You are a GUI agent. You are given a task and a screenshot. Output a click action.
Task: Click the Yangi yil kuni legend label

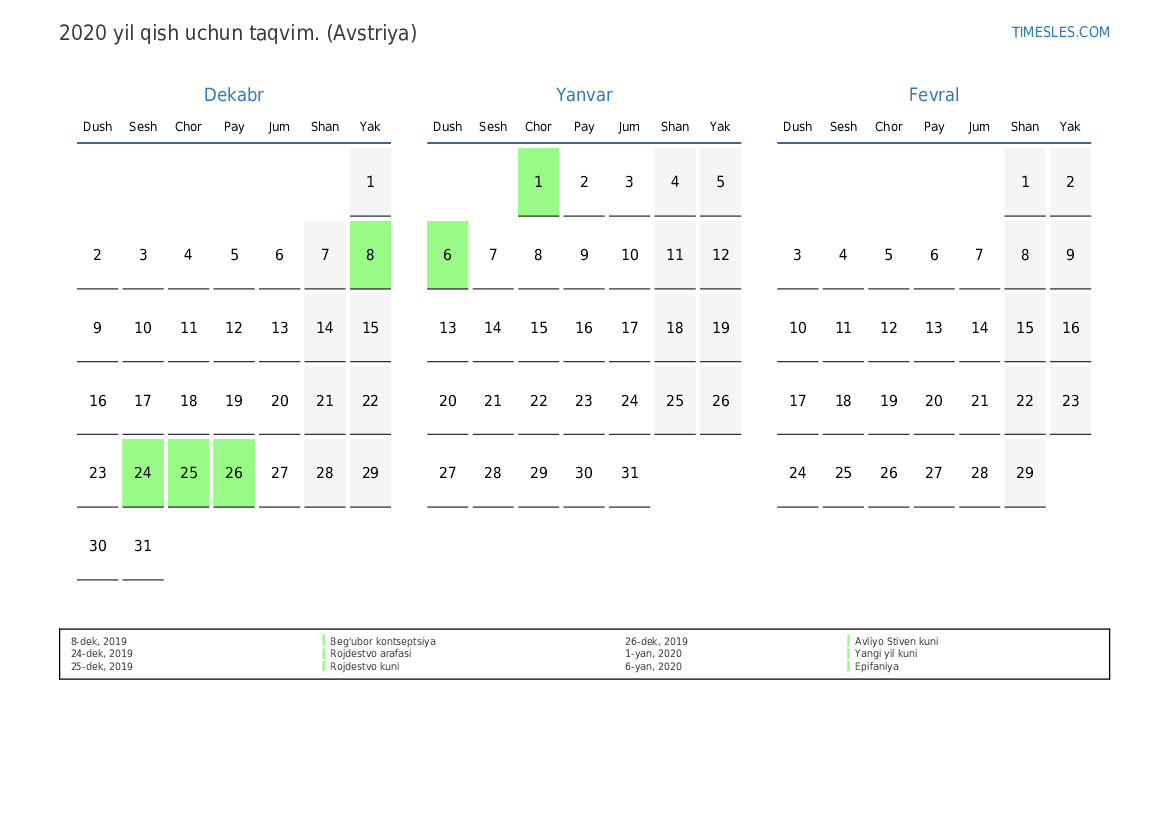tap(885, 654)
